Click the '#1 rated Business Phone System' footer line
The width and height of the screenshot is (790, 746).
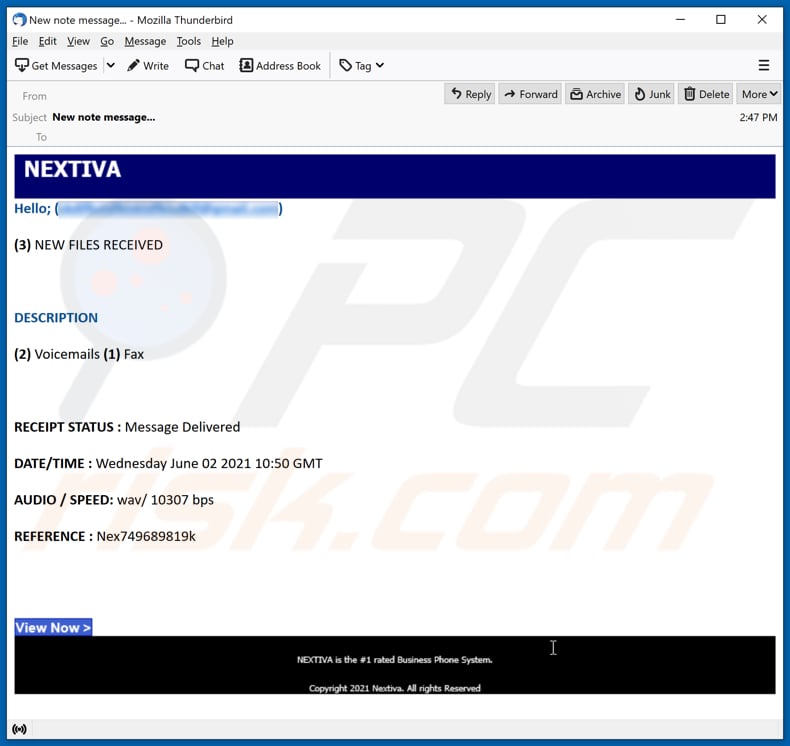[394, 660]
